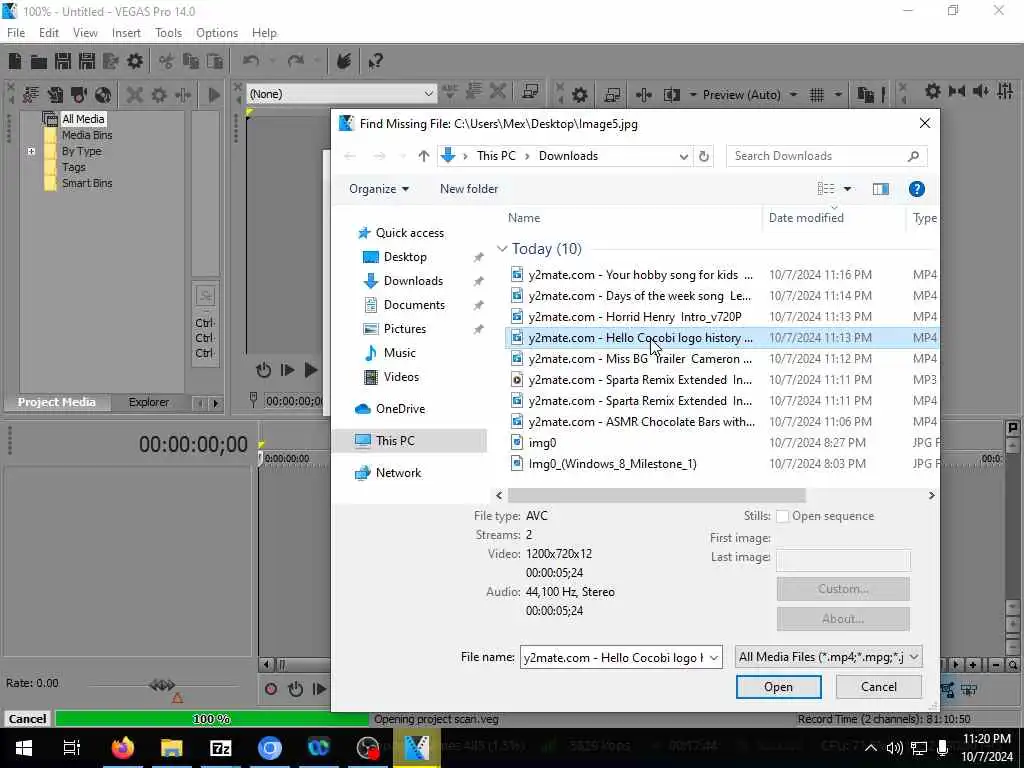Click the Paste icon in VEGAS toolbar
1024x768 pixels.
click(x=215, y=61)
